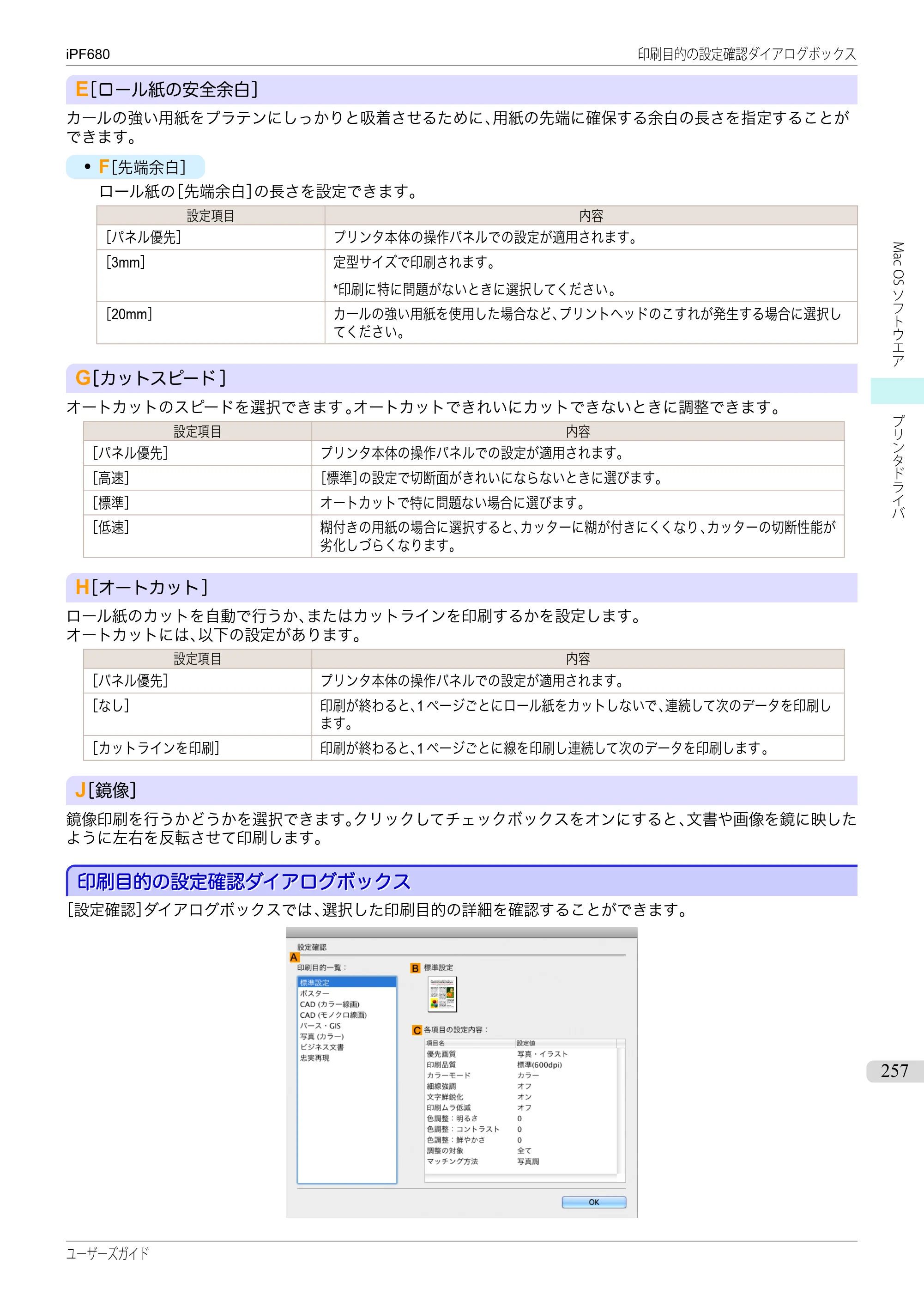Viewport: 924px width, 1307px height.
Task: Select 忠実再現 list entry
Action: coord(346,1058)
